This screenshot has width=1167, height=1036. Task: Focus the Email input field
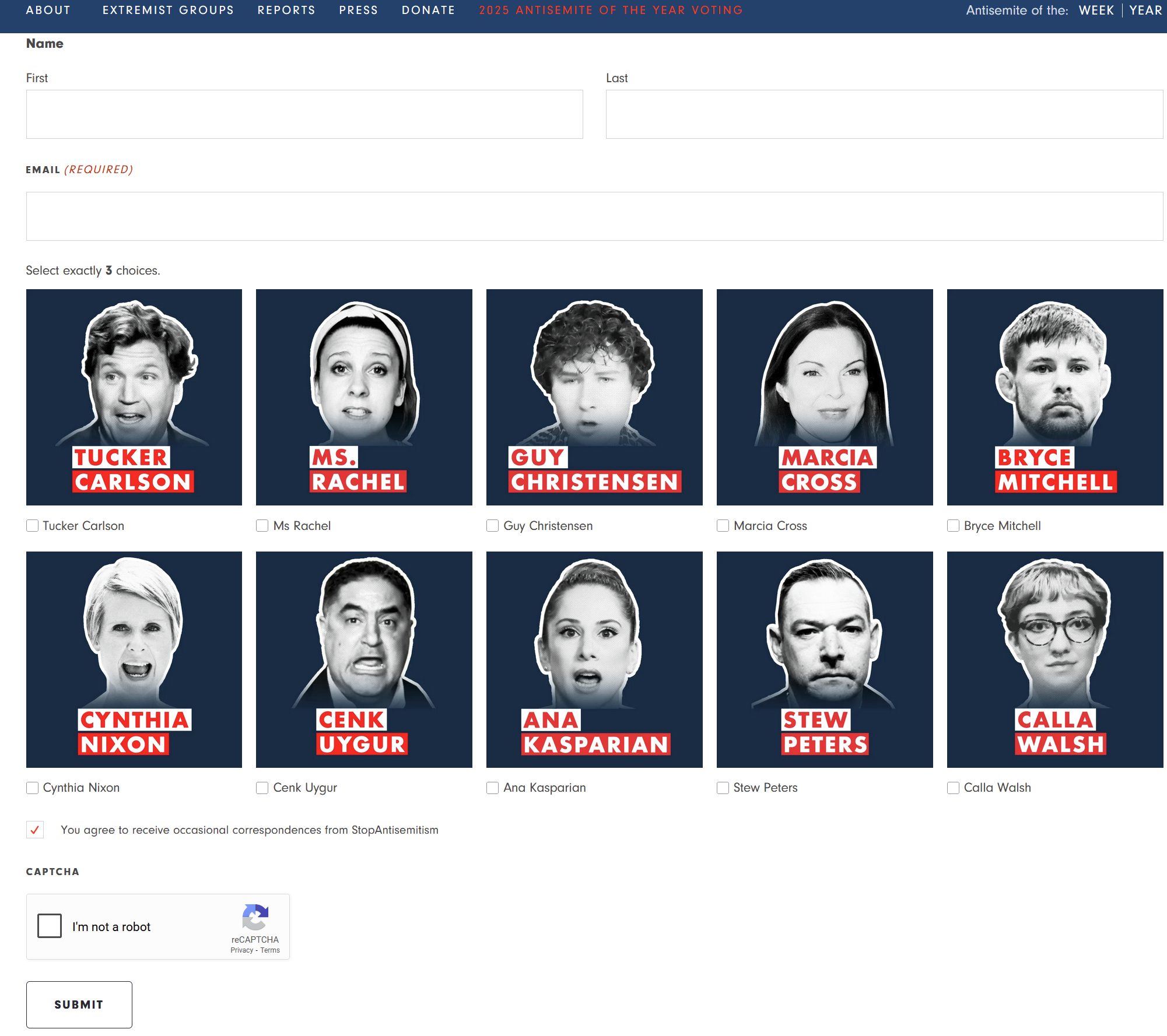pyautogui.click(x=594, y=216)
